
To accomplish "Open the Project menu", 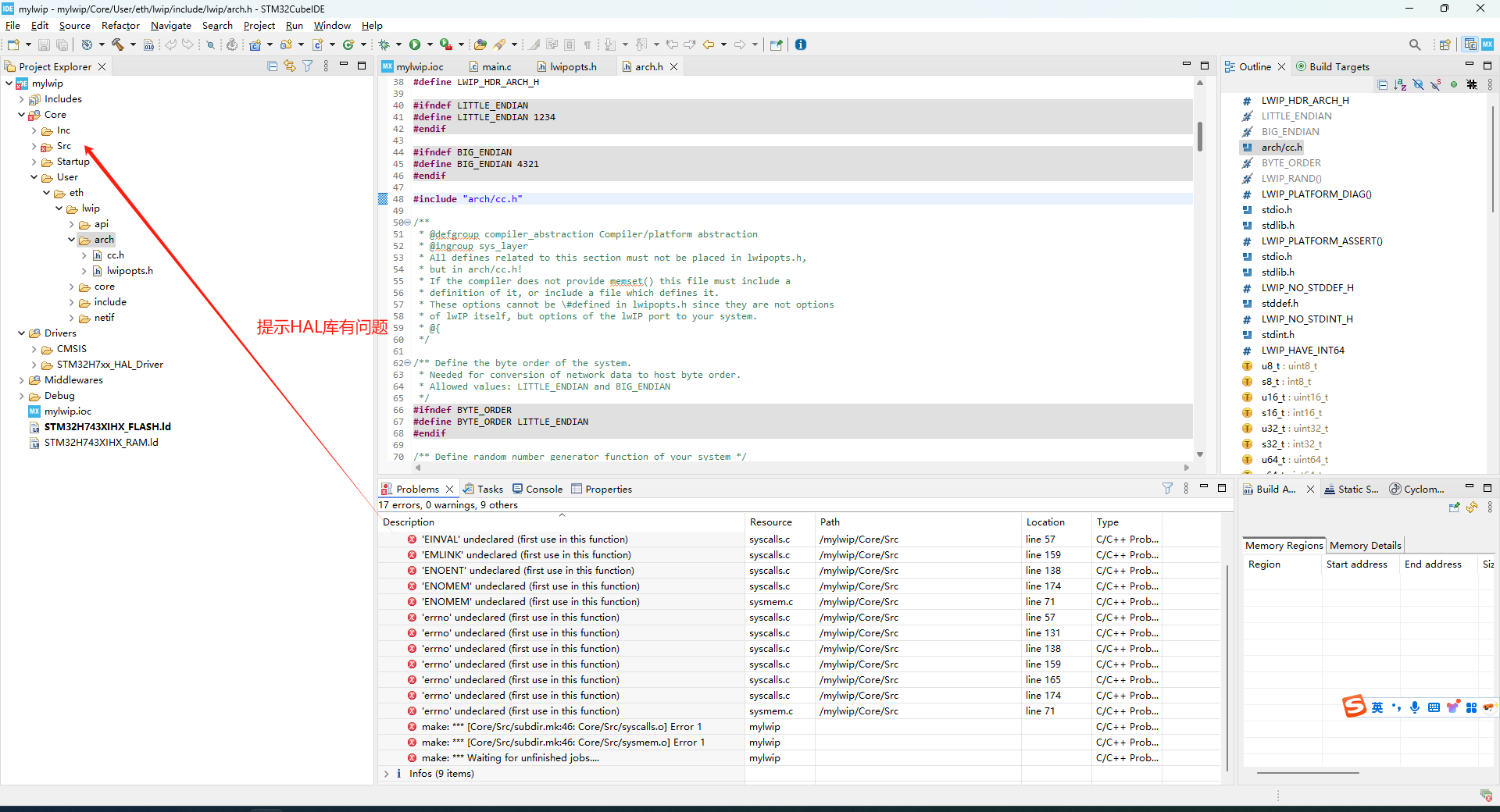I will pyautogui.click(x=259, y=26).
